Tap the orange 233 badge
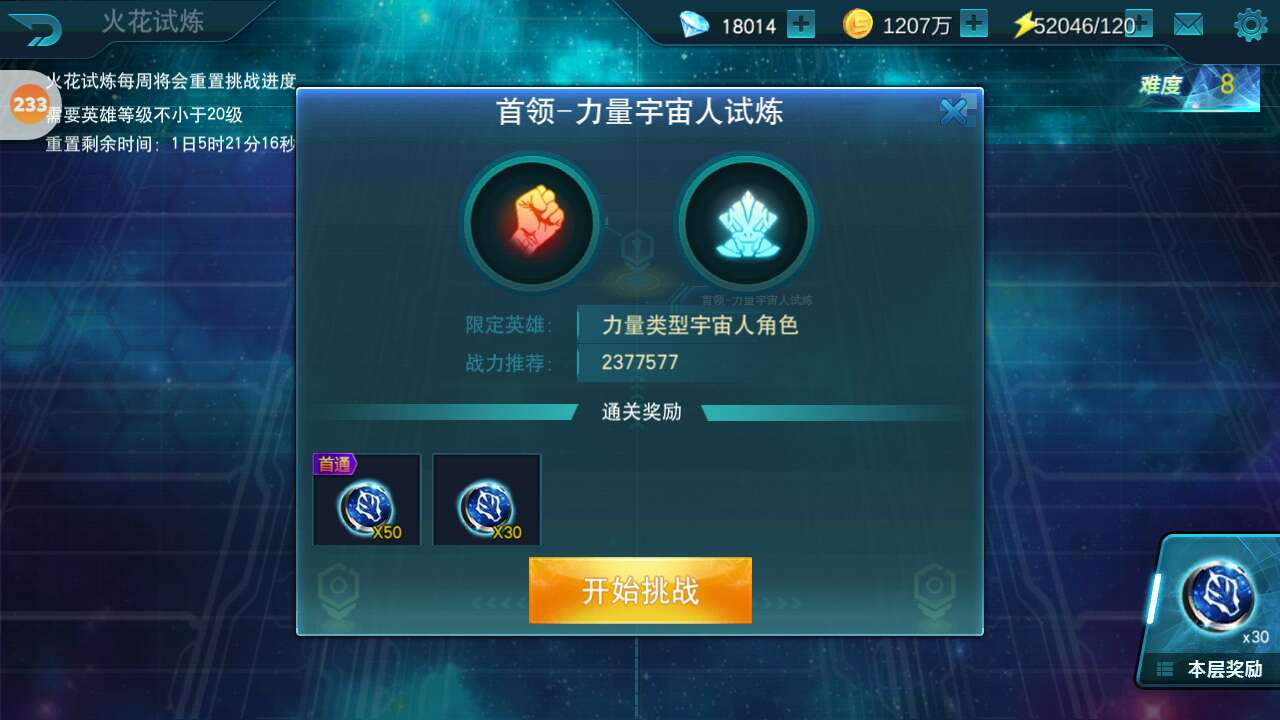This screenshot has width=1280, height=720. coord(30,104)
